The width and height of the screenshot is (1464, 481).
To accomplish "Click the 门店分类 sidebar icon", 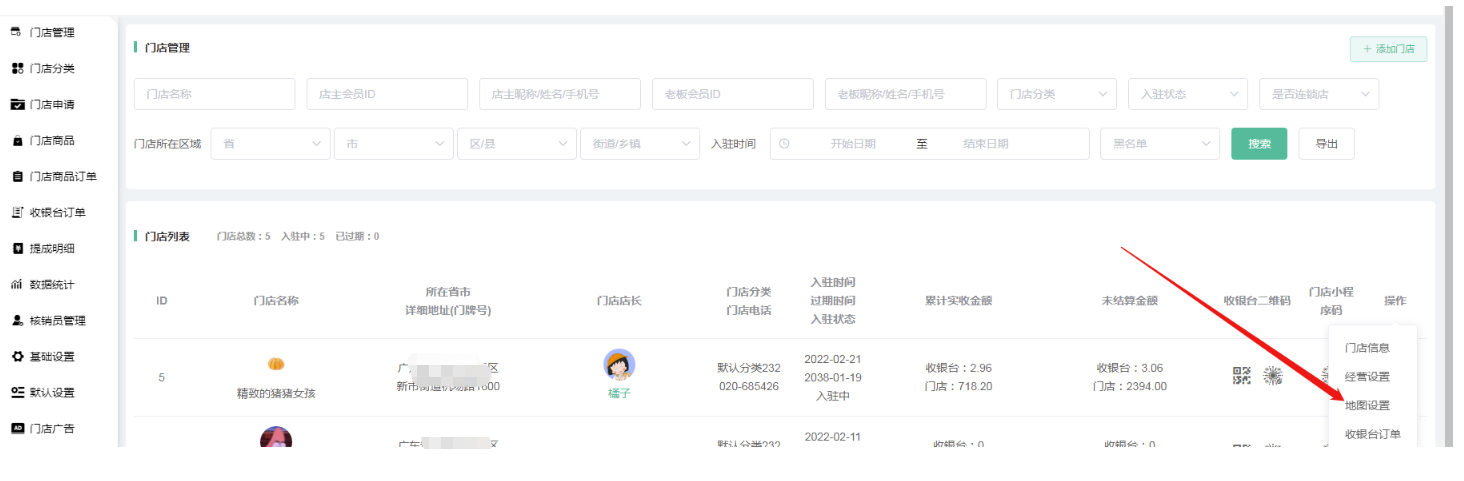I will [17, 68].
